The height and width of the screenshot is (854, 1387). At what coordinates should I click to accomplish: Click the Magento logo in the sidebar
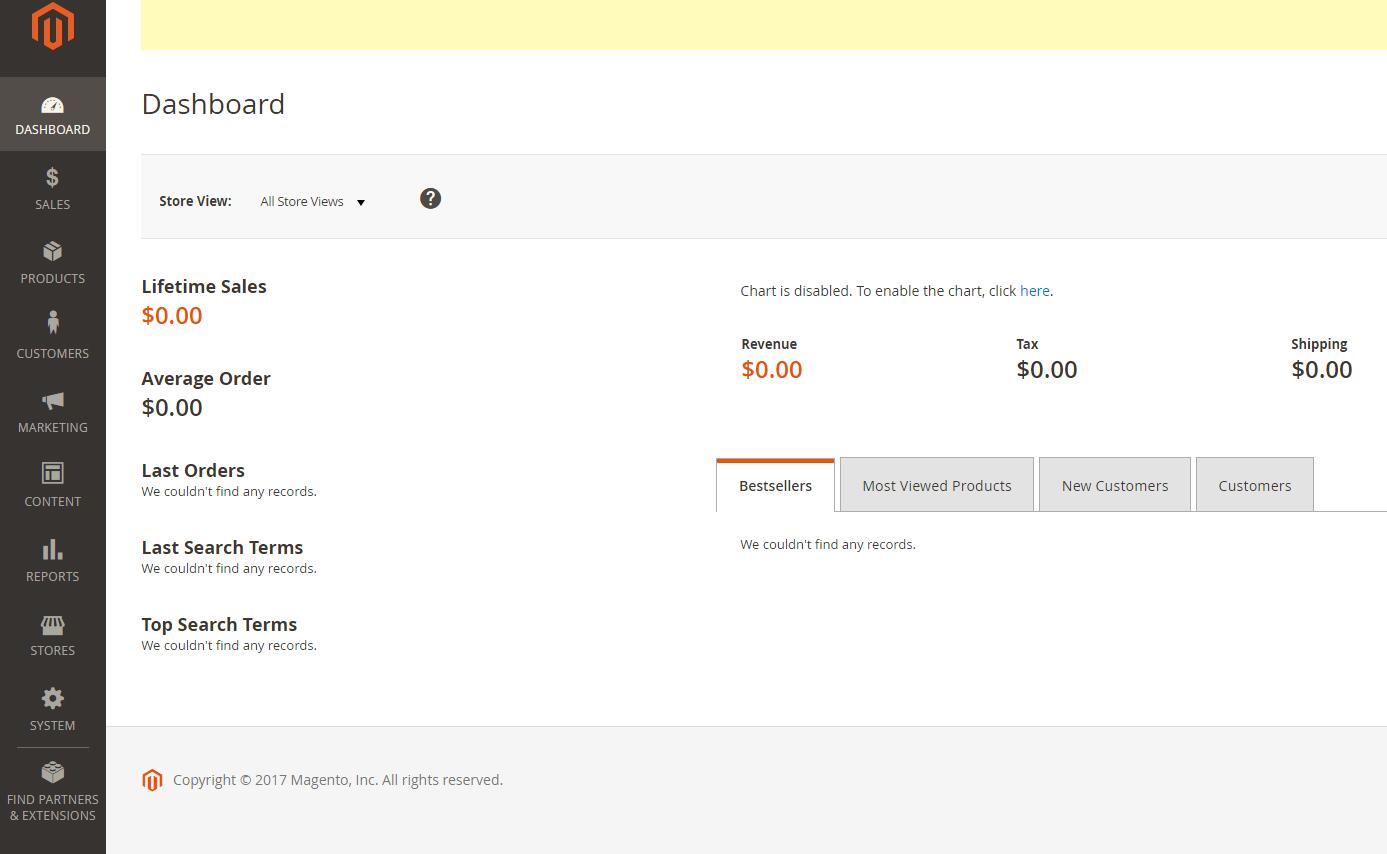pos(52,26)
